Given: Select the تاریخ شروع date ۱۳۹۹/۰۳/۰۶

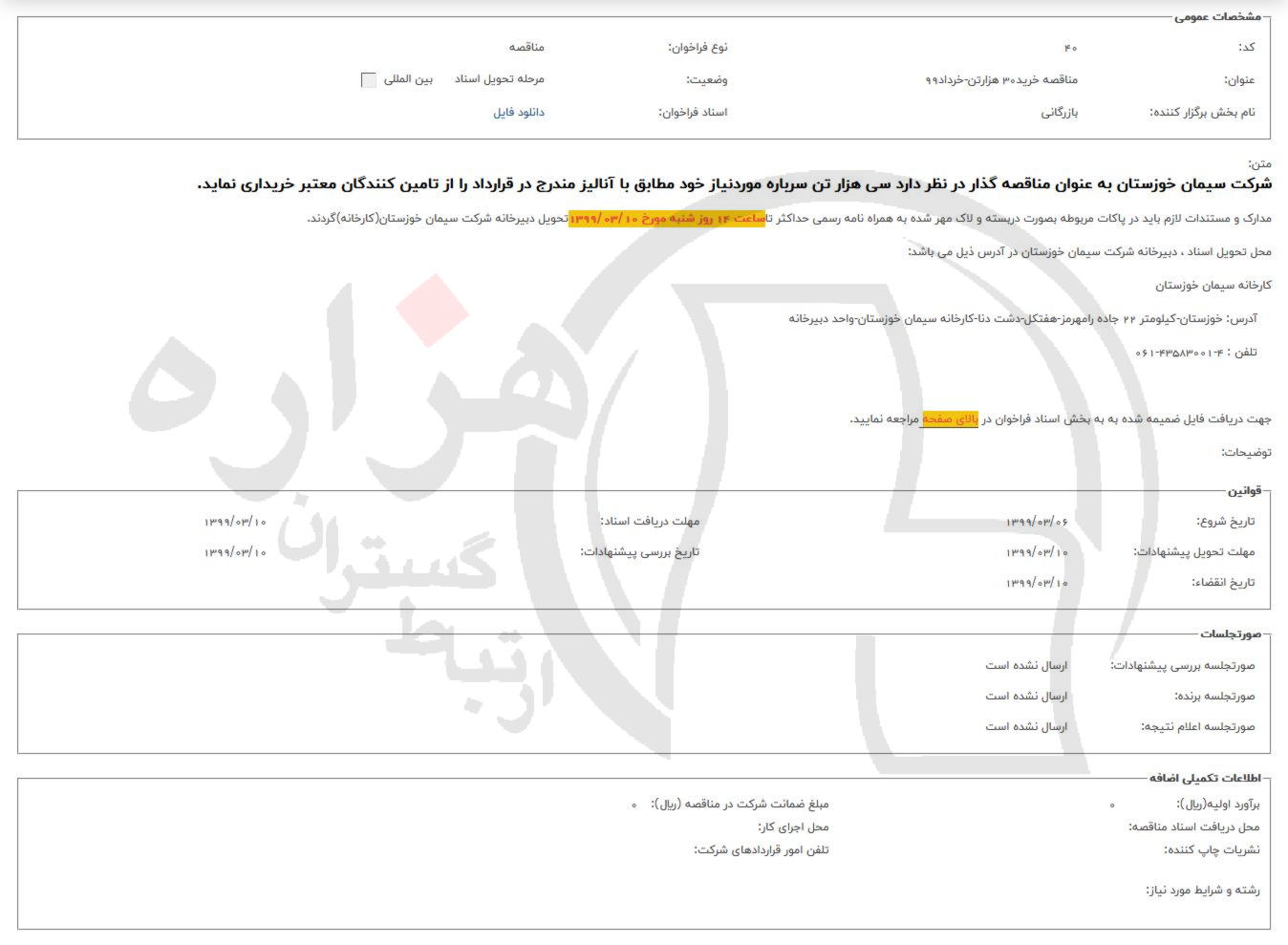Looking at the screenshot, I should (x=1037, y=522).
